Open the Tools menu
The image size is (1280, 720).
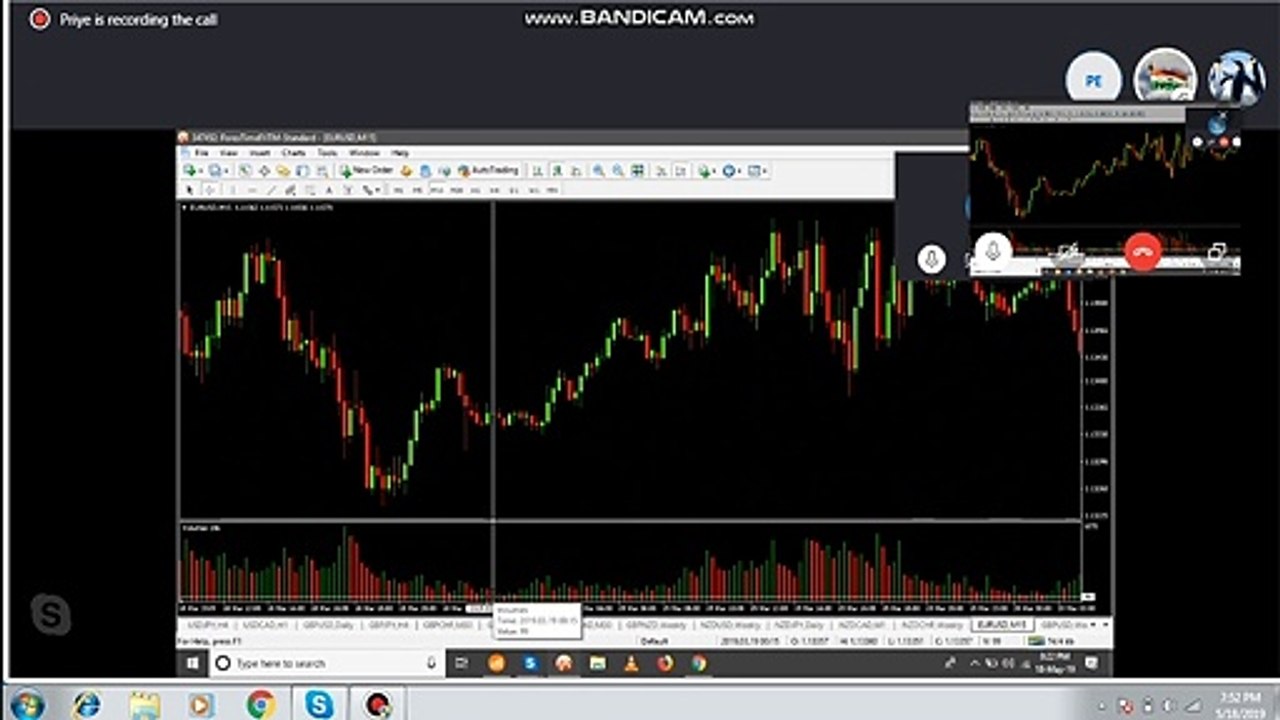point(327,153)
